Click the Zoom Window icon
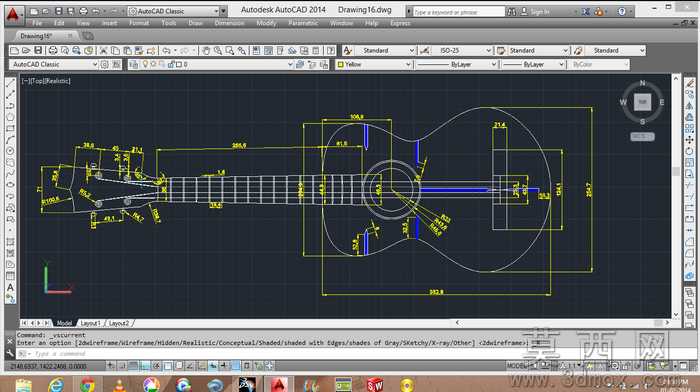Image resolution: width=700 pixels, height=392 pixels. pos(229,50)
